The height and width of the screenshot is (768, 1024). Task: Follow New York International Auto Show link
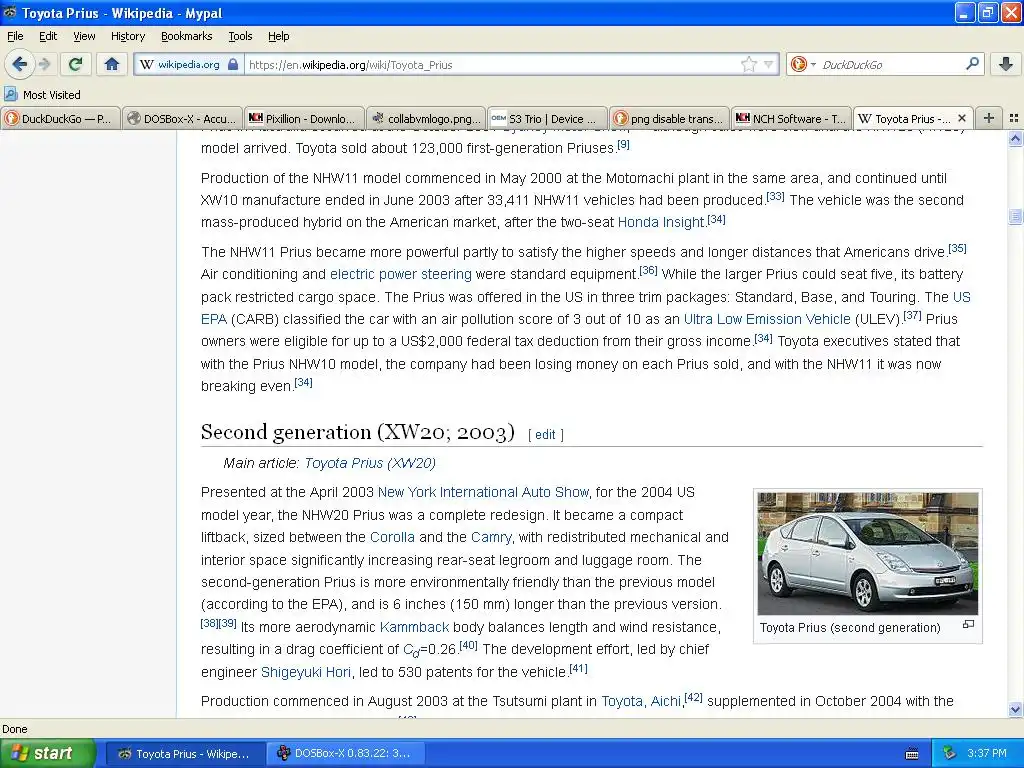tap(483, 492)
